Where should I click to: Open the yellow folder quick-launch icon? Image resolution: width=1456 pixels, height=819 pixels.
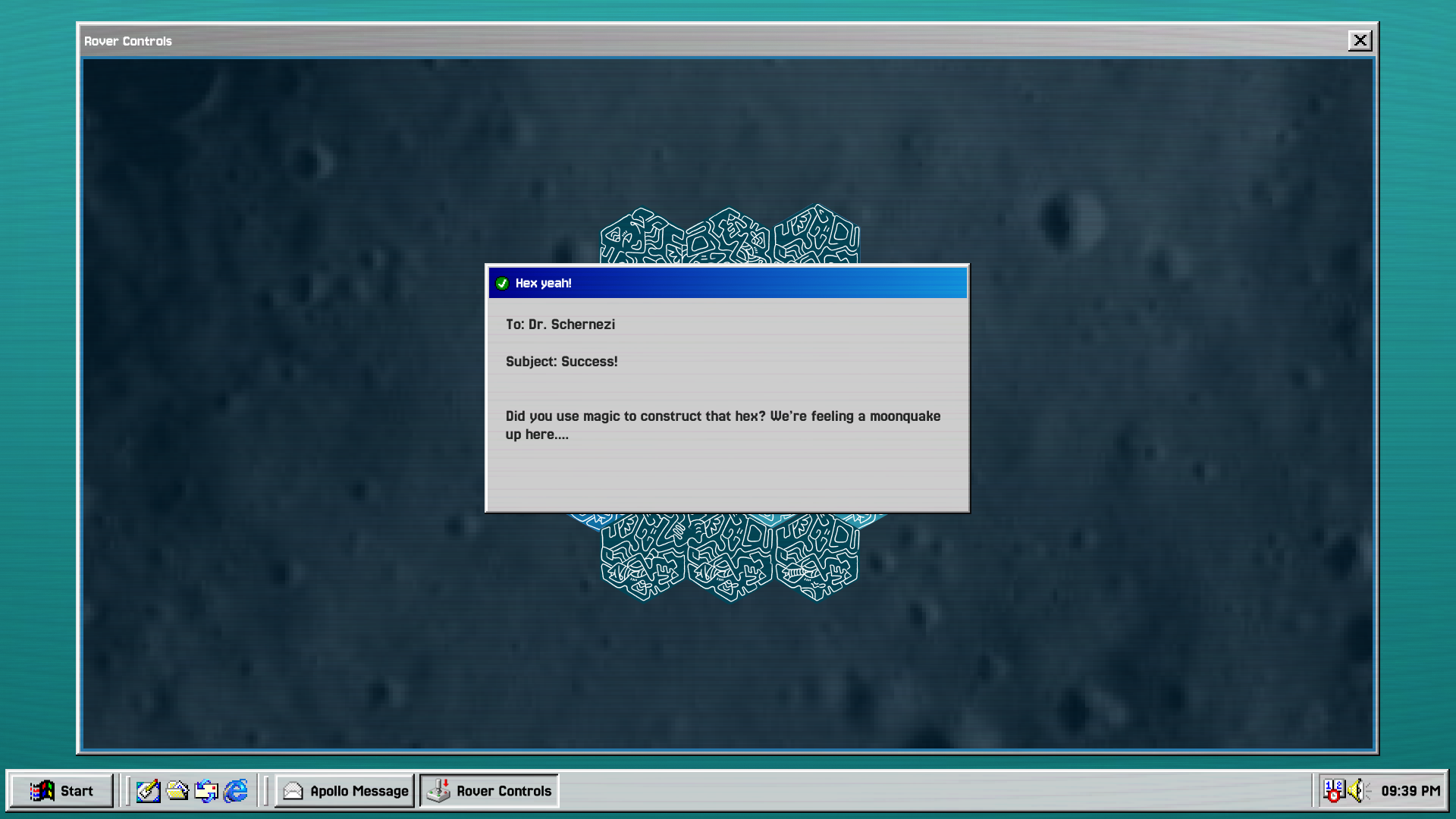177,791
